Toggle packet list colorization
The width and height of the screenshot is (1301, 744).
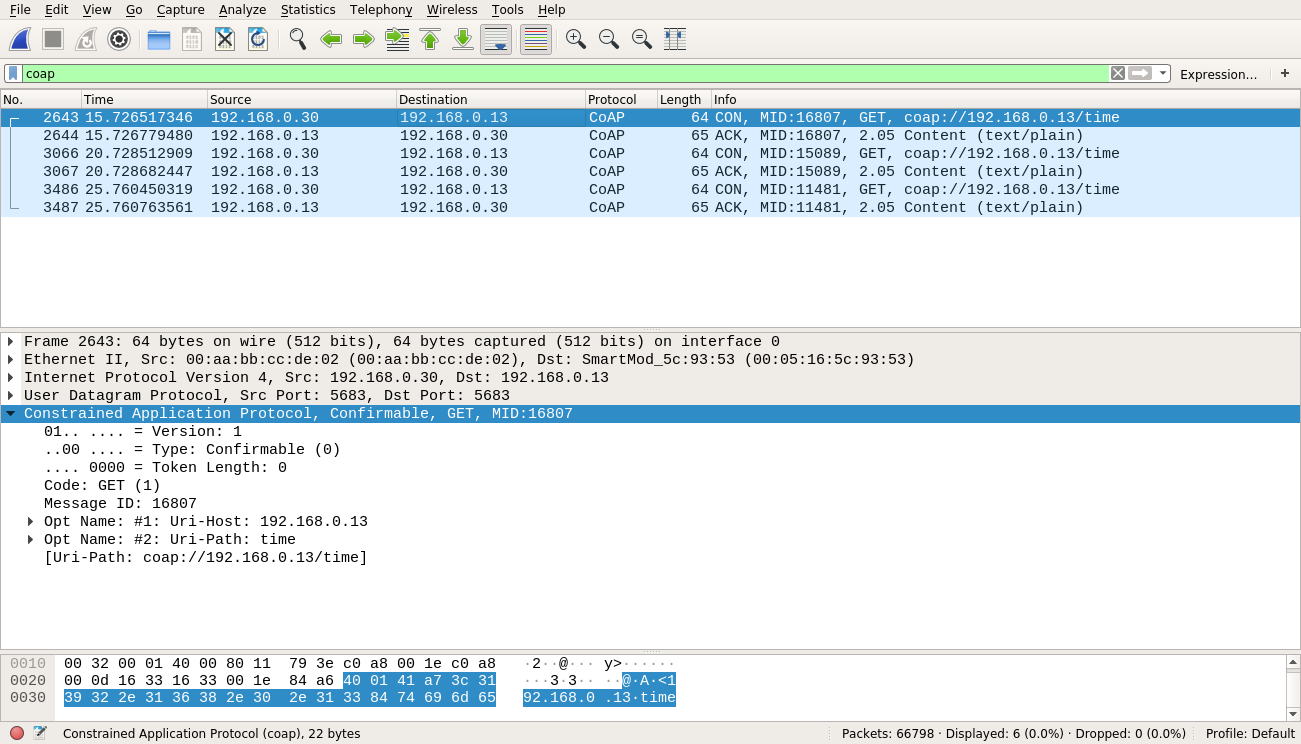(x=536, y=39)
